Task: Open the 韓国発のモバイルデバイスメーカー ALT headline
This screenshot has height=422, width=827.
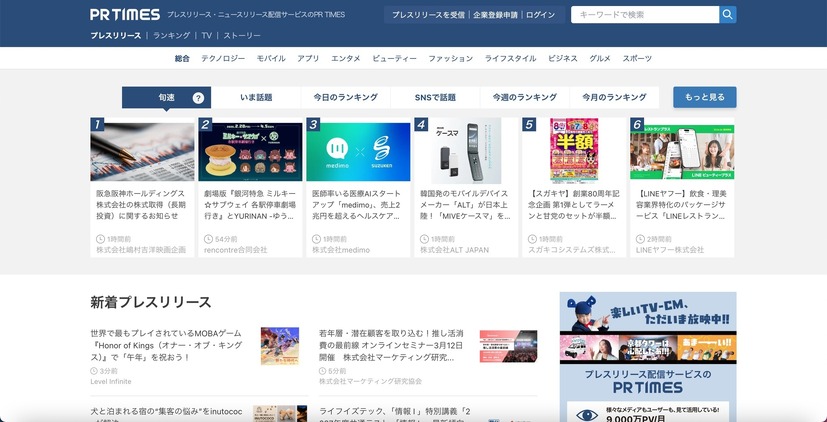Action: 466,205
